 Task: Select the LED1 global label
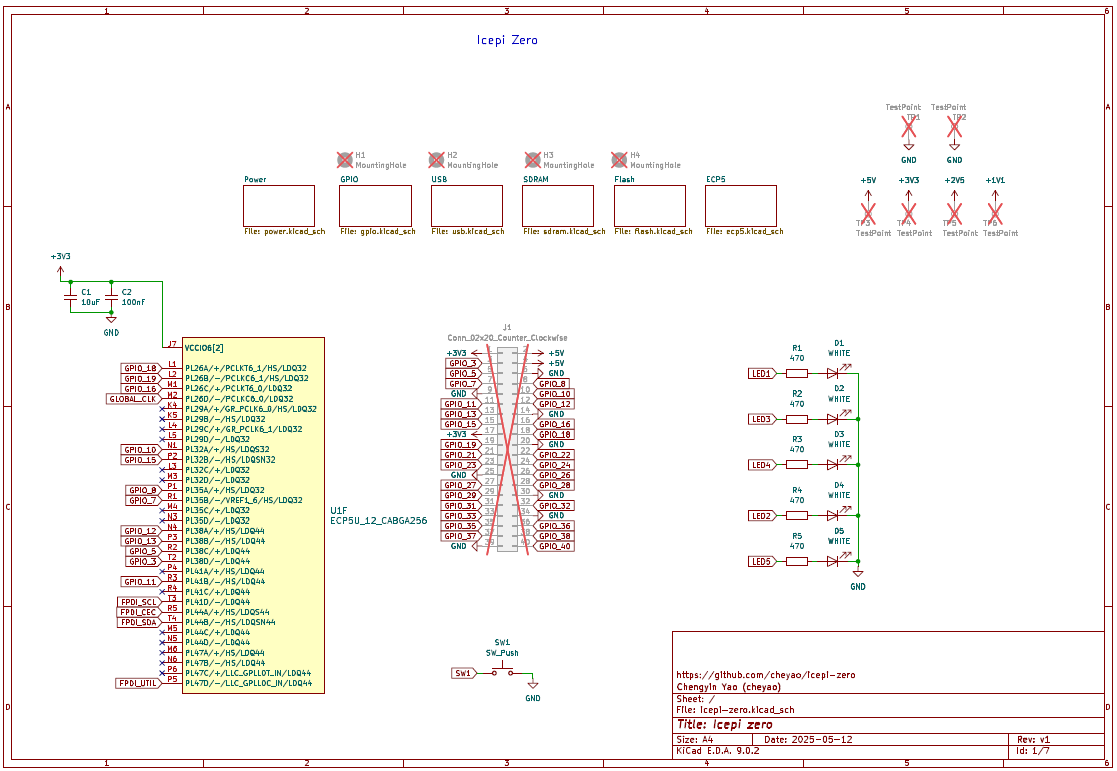pyautogui.click(x=761, y=374)
